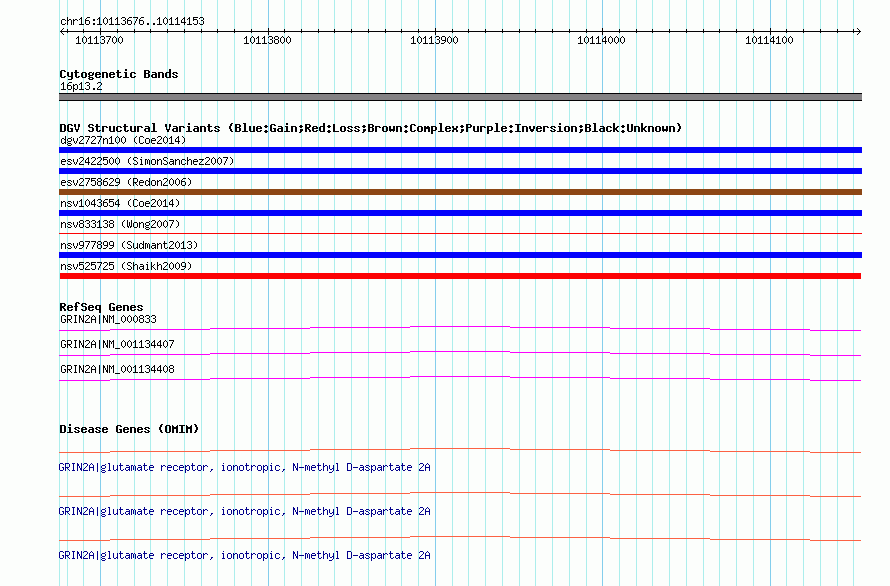Click the 10114100 ruler tick label
Image resolution: width=890 pixels, height=586 pixels.
(x=769, y=40)
